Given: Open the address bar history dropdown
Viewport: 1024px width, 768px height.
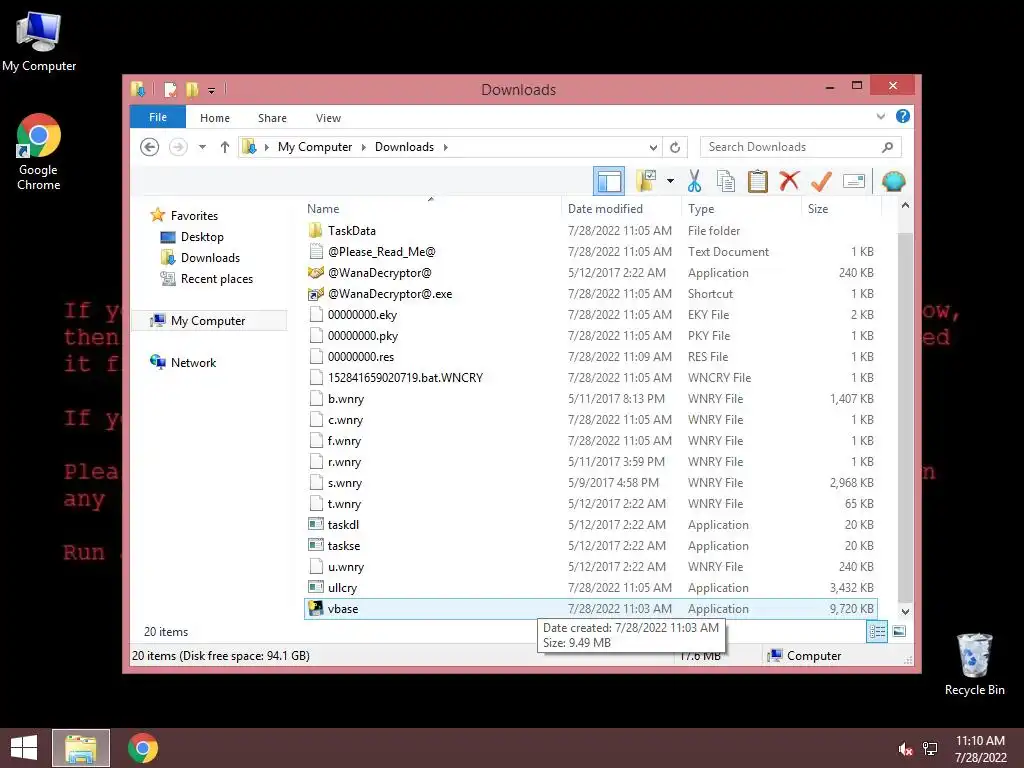Looking at the screenshot, I should (x=653, y=147).
